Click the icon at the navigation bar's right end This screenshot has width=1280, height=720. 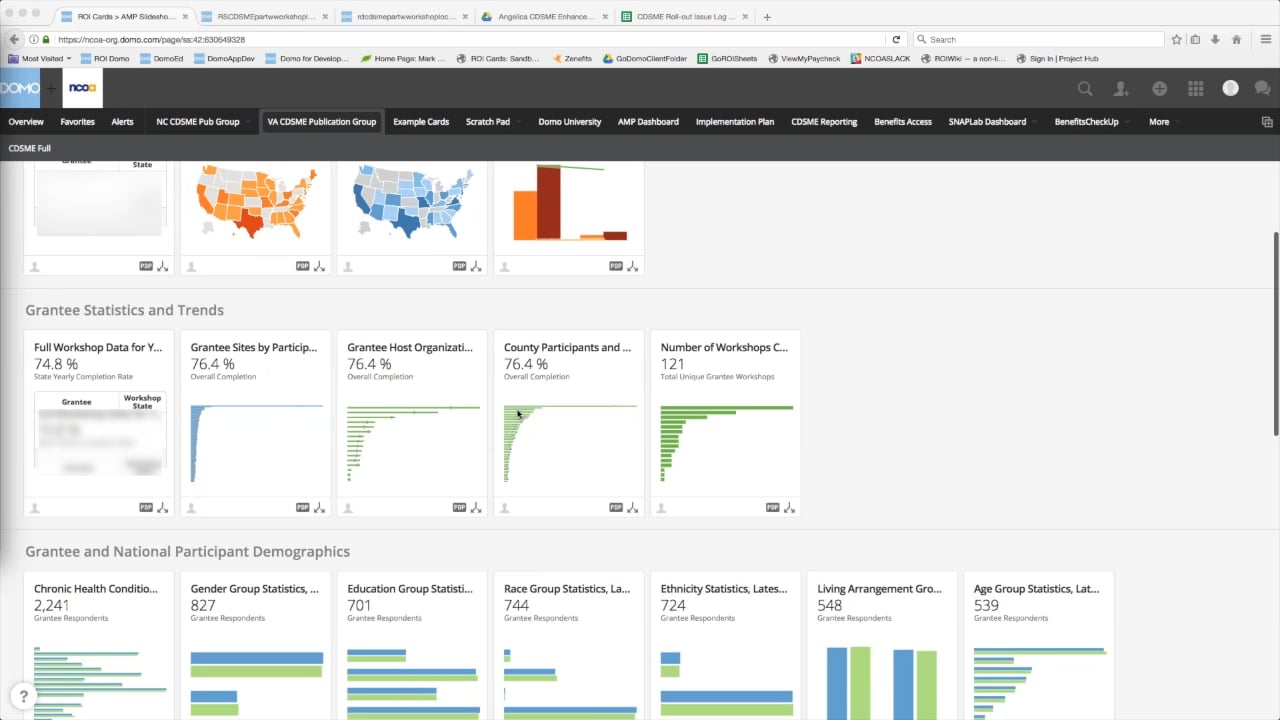tap(1267, 122)
